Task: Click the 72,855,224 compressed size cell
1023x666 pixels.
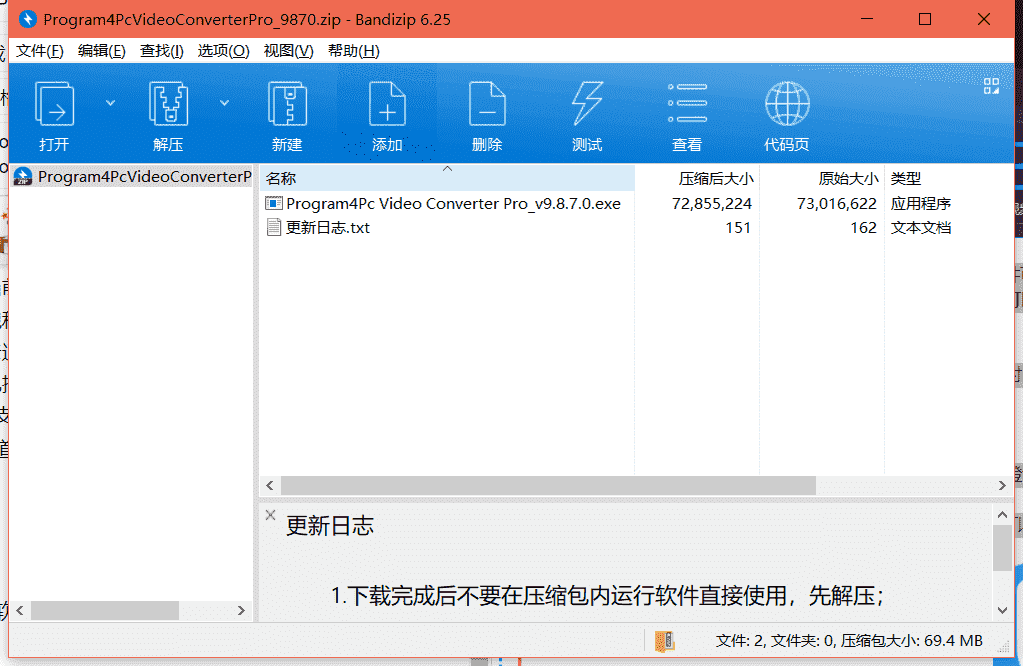Action: (712, 204)
